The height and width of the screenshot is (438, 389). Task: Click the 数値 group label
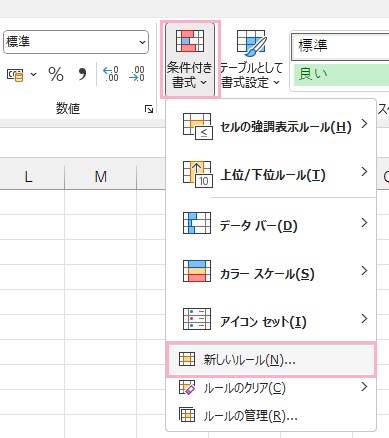point(68,109)
